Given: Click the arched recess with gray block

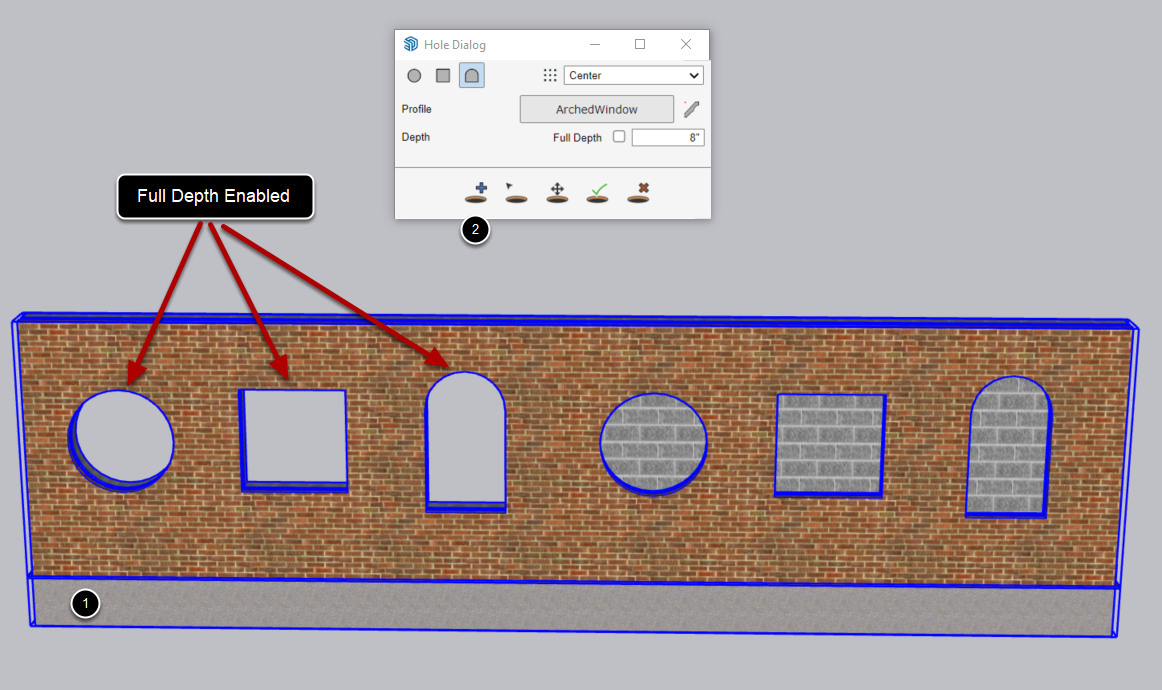Looking at the screenshot, I should tap(1009, 446).
